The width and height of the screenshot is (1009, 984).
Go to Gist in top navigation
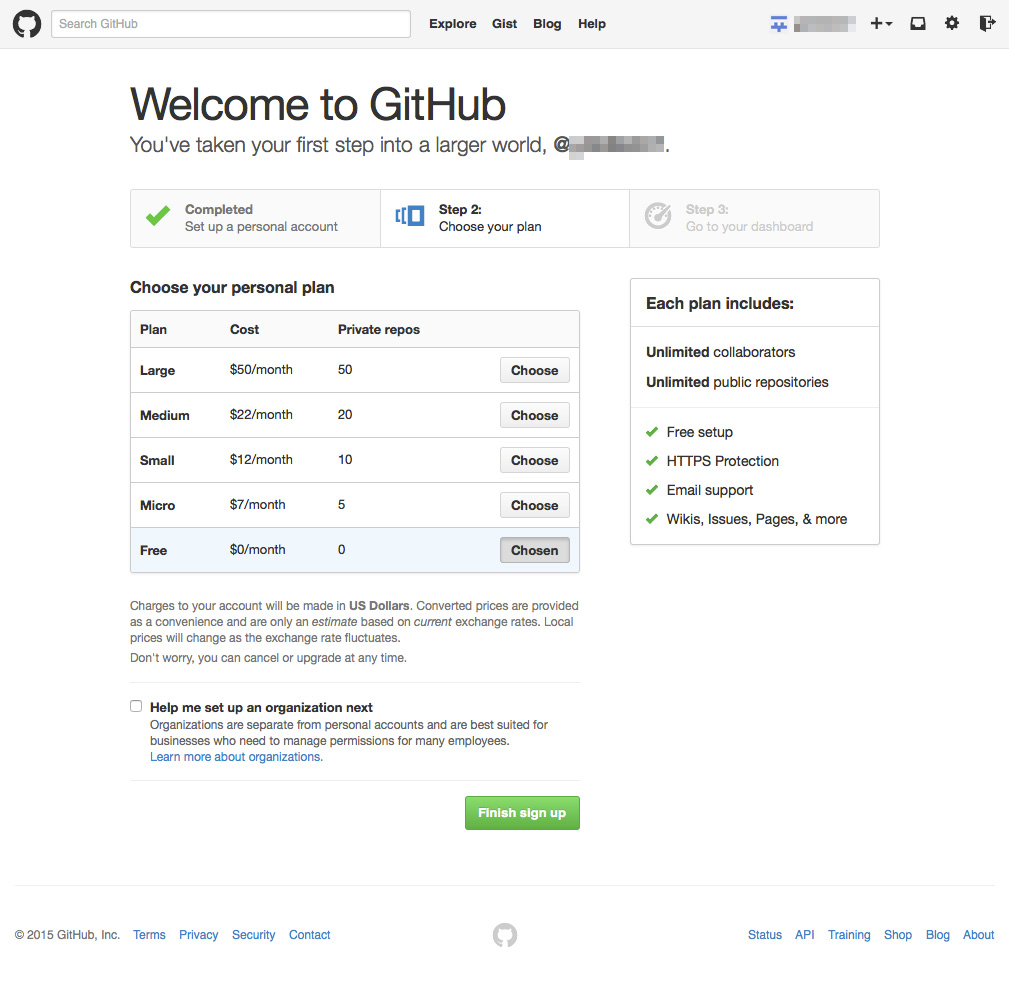[x=505, y=24]
